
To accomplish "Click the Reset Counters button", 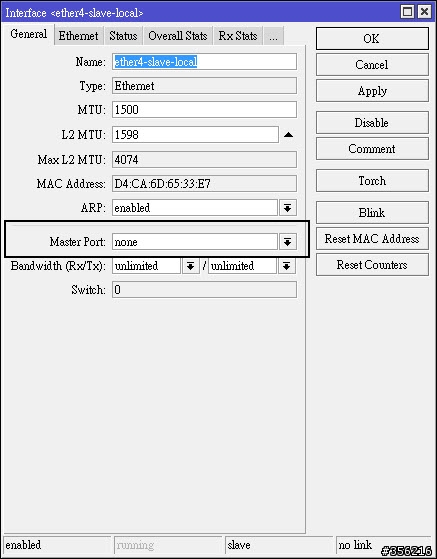I will pos(372,265).
